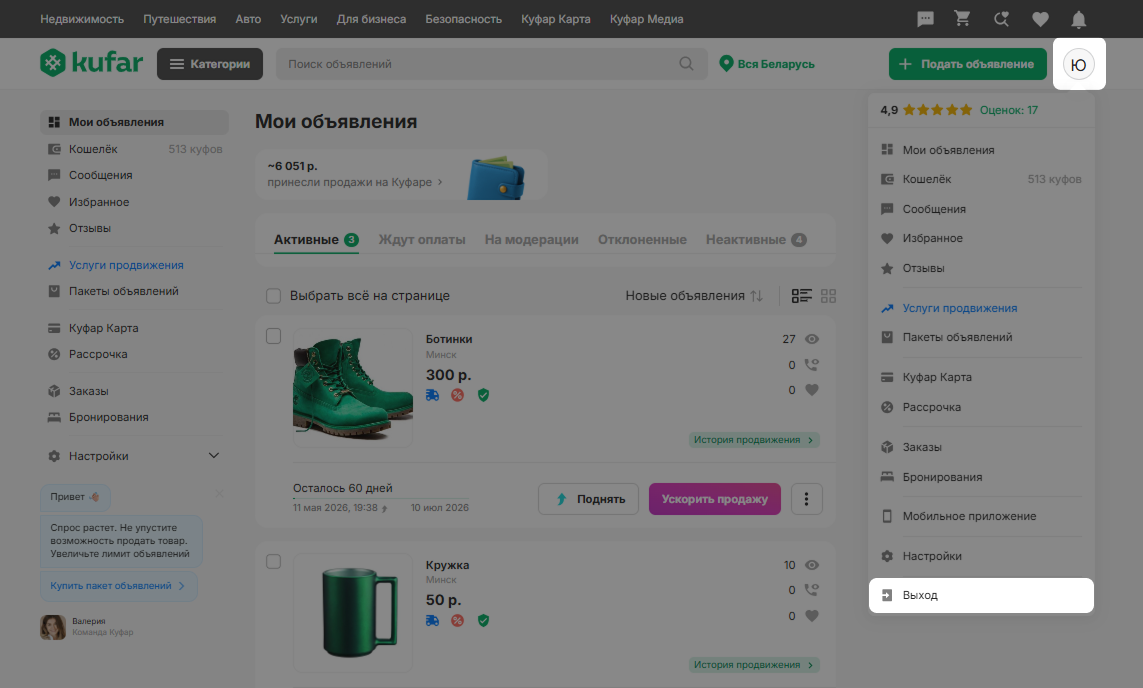Viewport: 1143px width, 688px height.
Task: Open принесли продажи на Куфаре details
Action: tap(354, 181)
